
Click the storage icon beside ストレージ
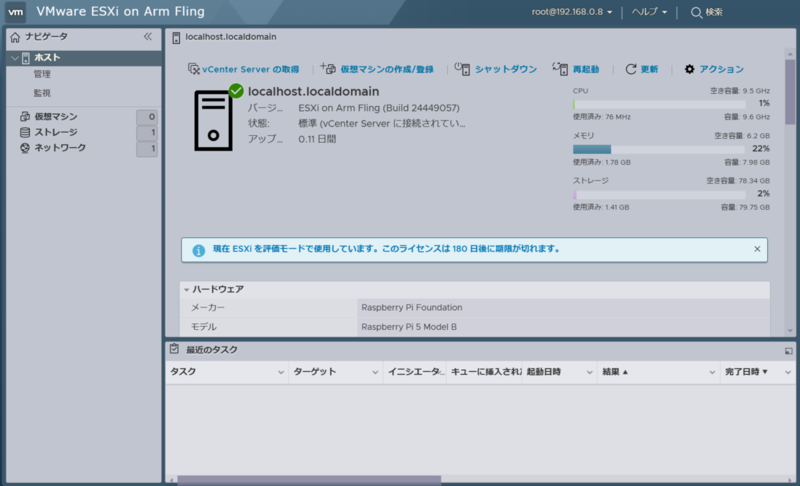point(24,132)
